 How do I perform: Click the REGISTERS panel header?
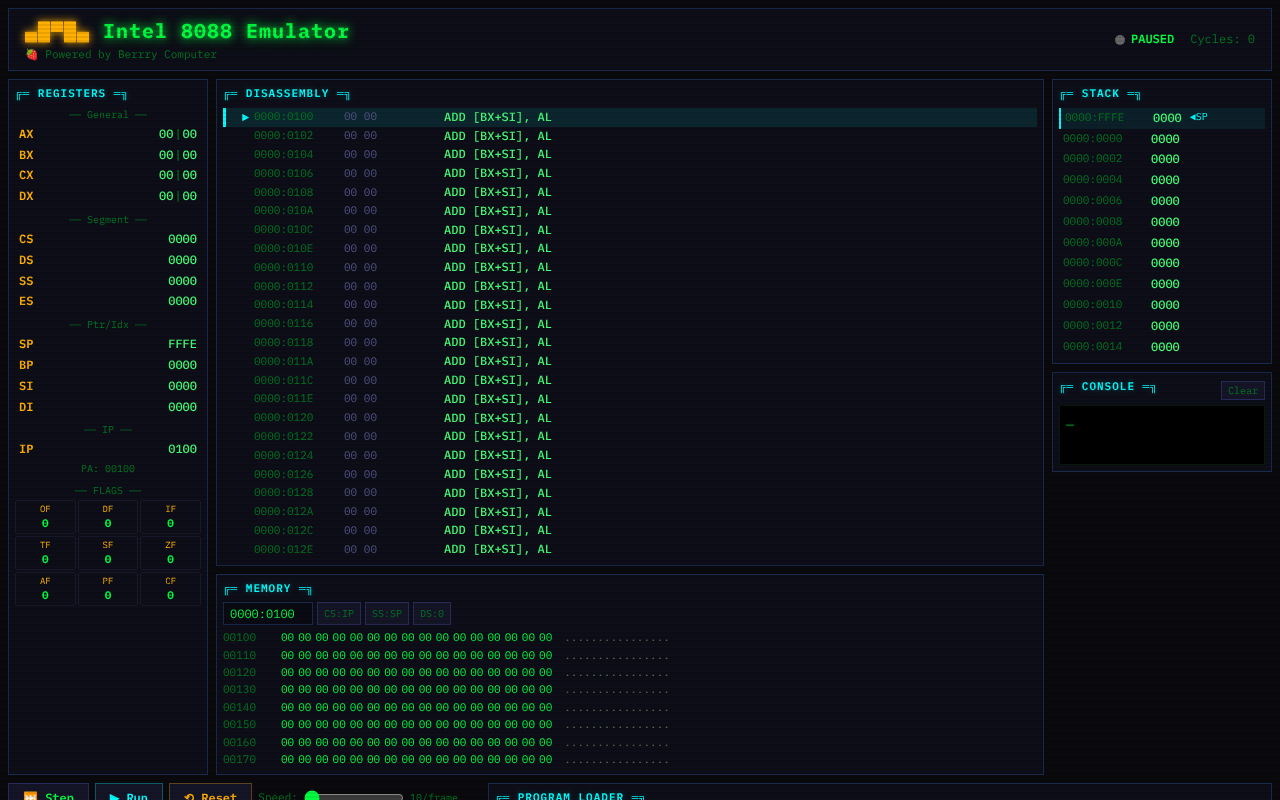click(x=72, y=94)
